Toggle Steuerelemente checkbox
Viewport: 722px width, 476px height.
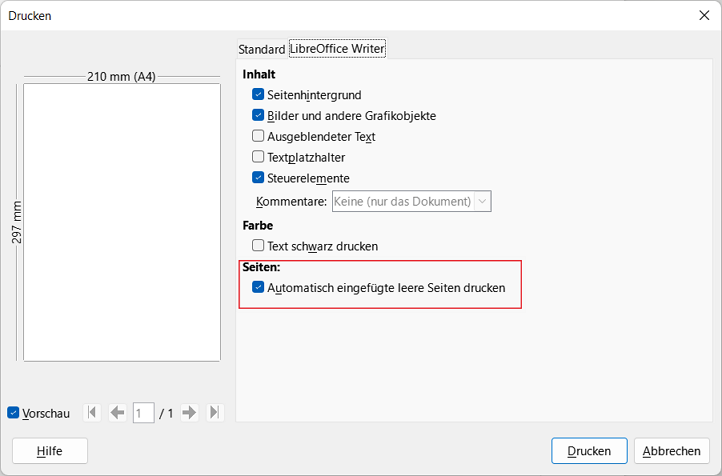[258, 178]
